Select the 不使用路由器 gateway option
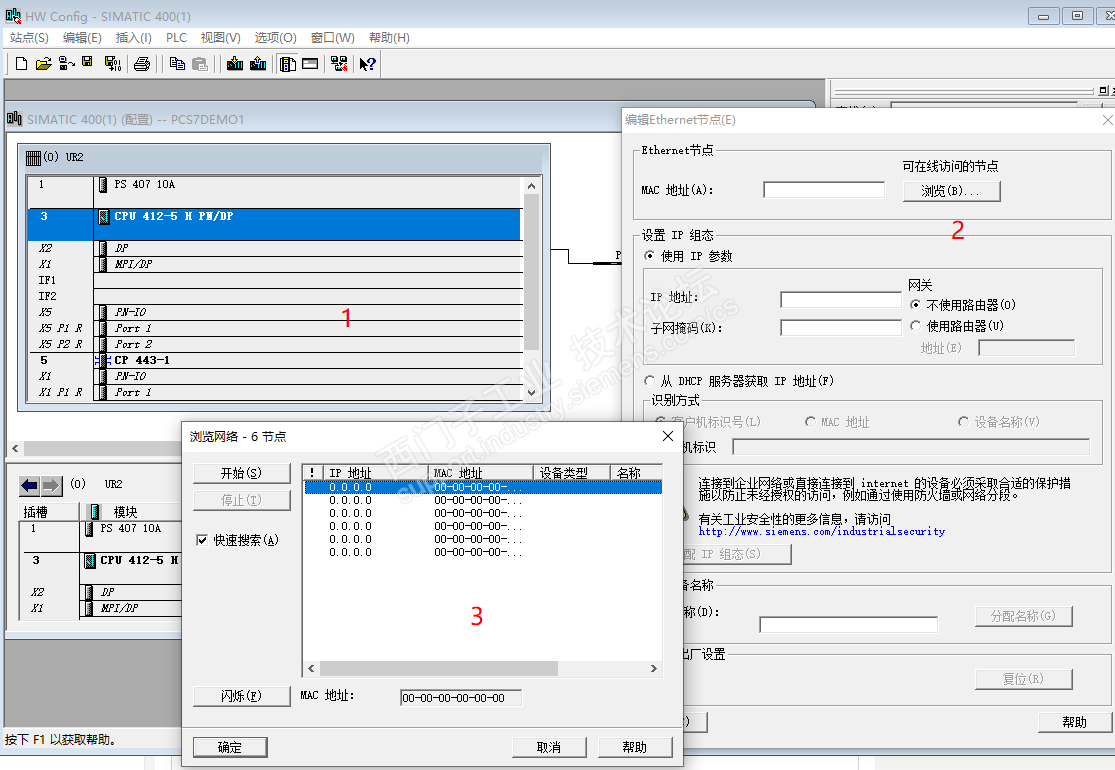1115x770 pixels. (915, 304)
